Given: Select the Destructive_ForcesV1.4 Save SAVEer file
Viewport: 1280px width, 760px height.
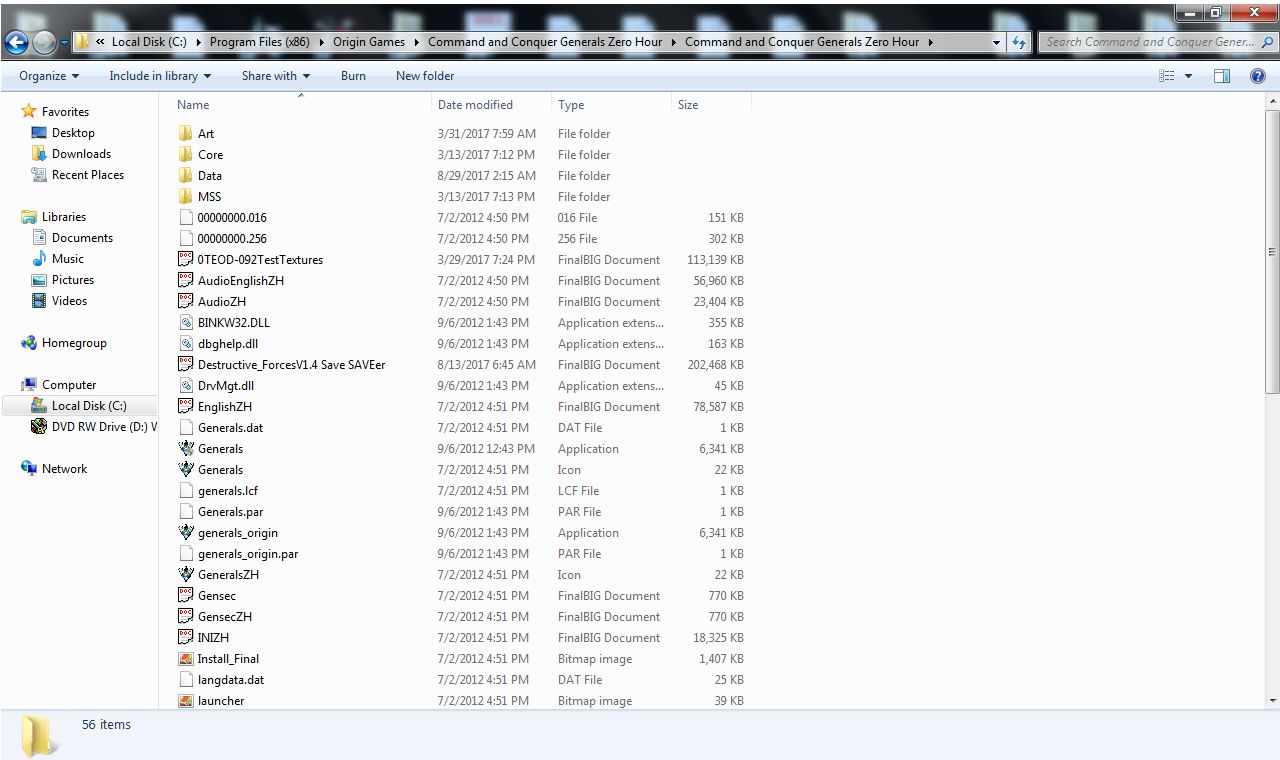Looking at the screenshot, I should (291, 364).
